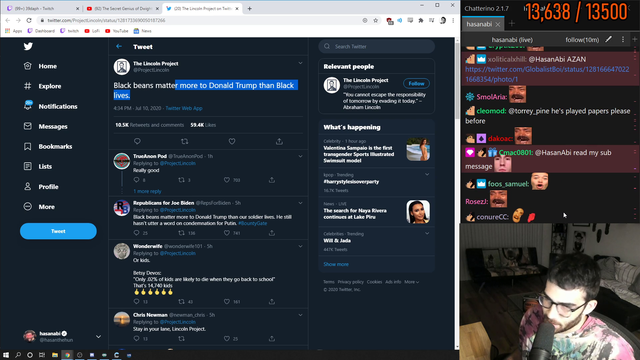Click the Twitter bird logo
This screenshot has height=360, width=640.
point(28,46)
